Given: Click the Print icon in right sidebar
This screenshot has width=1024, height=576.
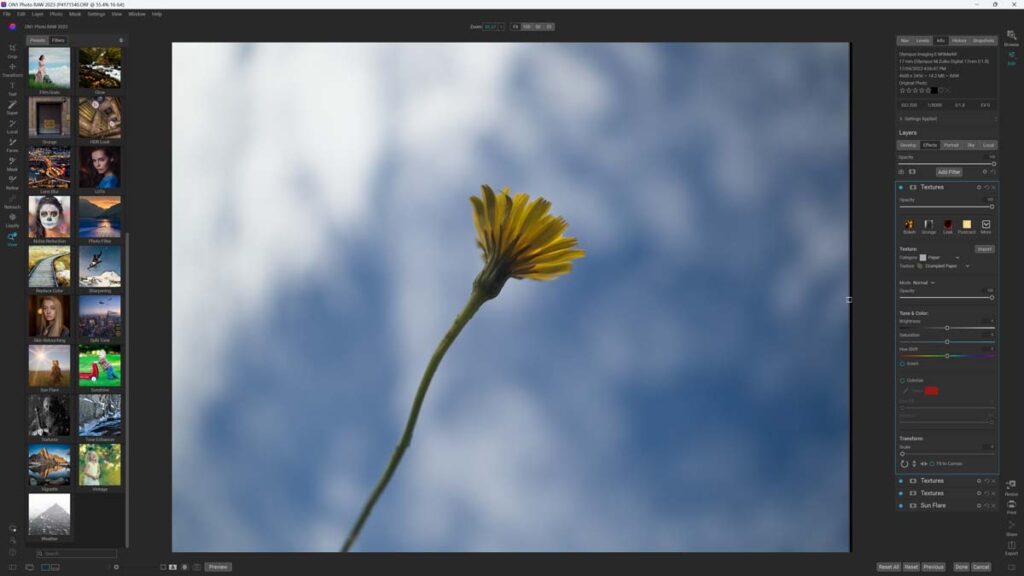Looking at the screenshot, I should coord(1011,506).
